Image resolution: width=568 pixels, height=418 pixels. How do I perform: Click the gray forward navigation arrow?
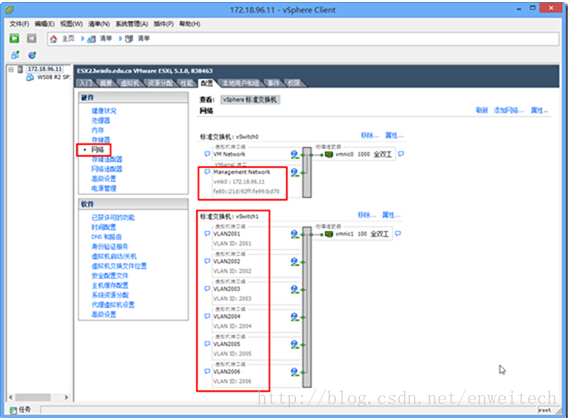click(32, 38)
